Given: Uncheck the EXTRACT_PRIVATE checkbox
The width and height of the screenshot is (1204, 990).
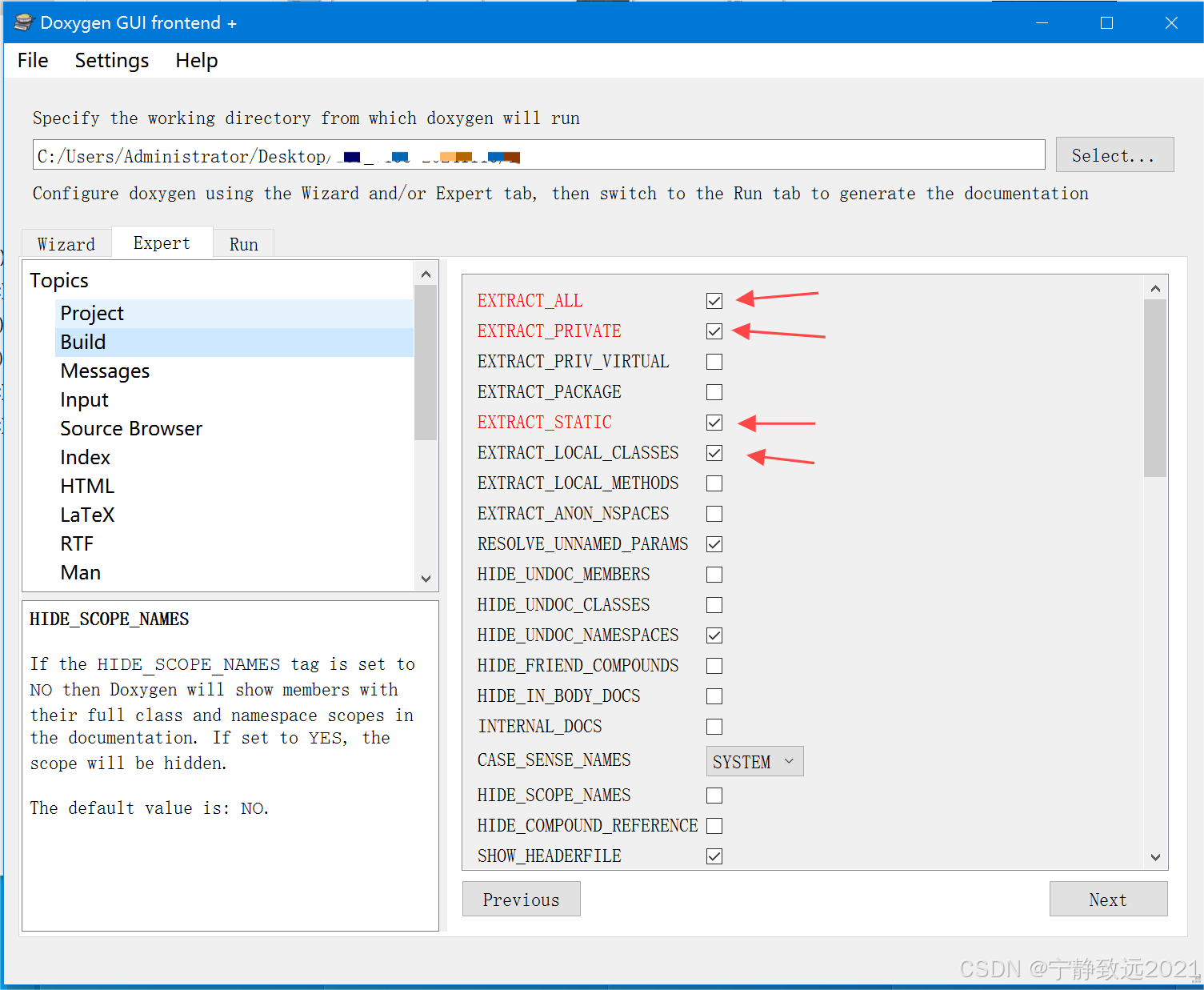Looking at the screenshot, I should point(714,331).
